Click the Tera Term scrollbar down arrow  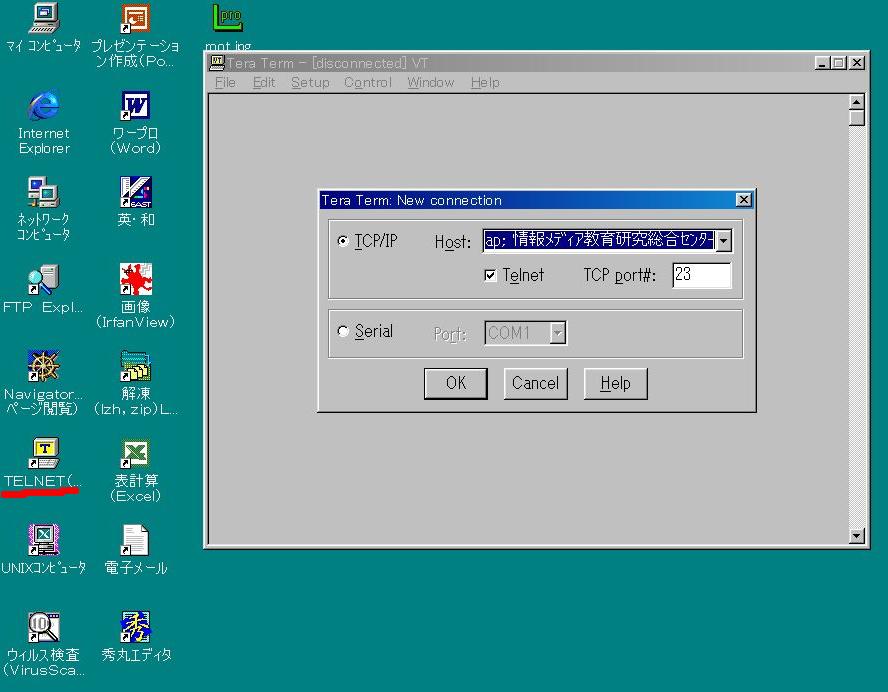[857, 536]
